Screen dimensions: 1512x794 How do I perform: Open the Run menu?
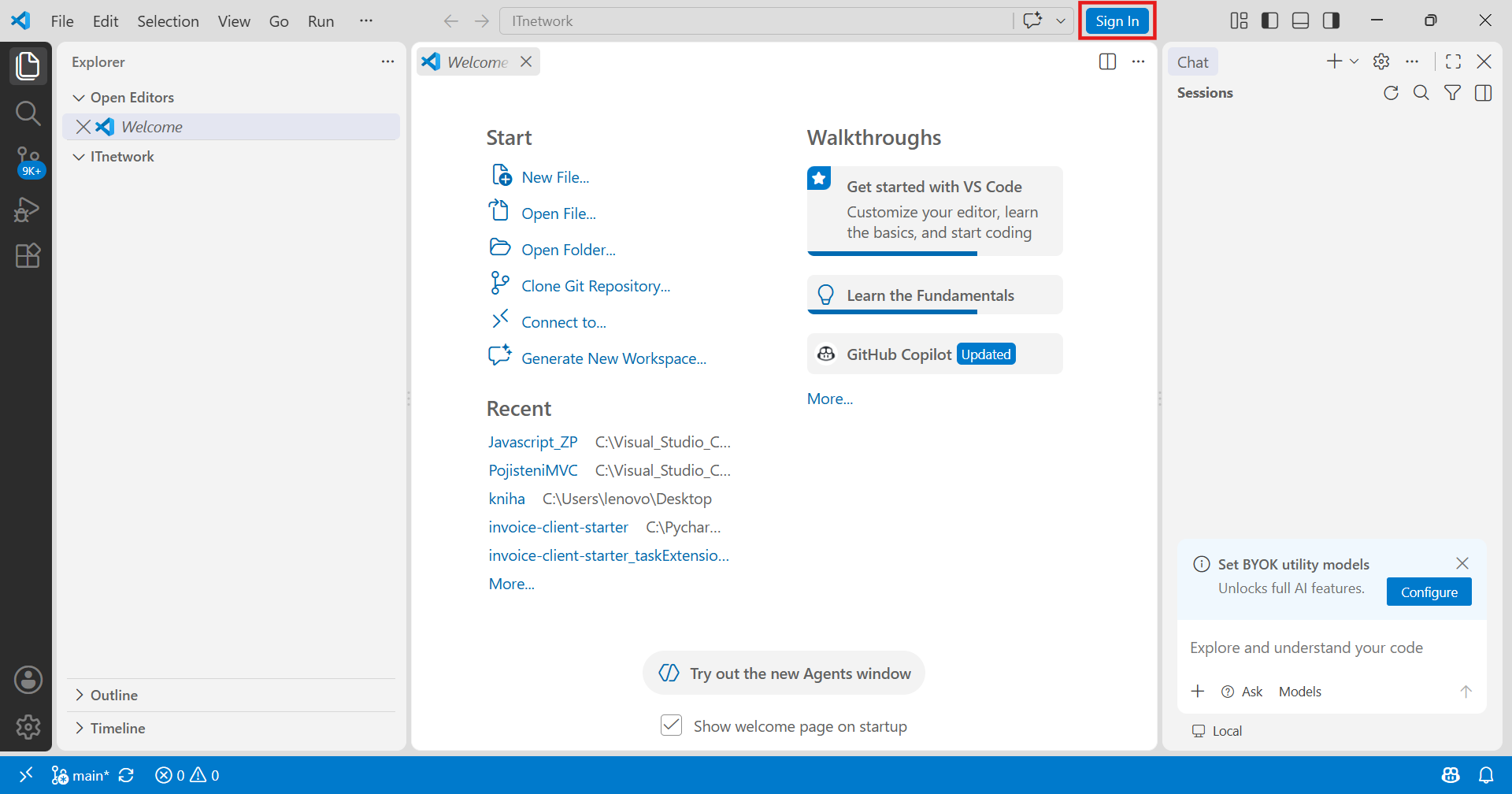tap(321, 21)
